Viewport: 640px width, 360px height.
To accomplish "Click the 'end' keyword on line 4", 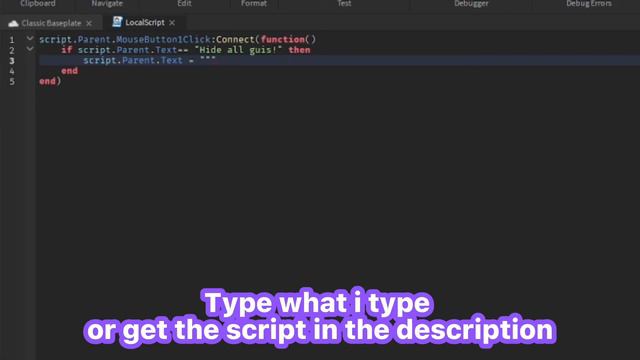I will point(69,71).
